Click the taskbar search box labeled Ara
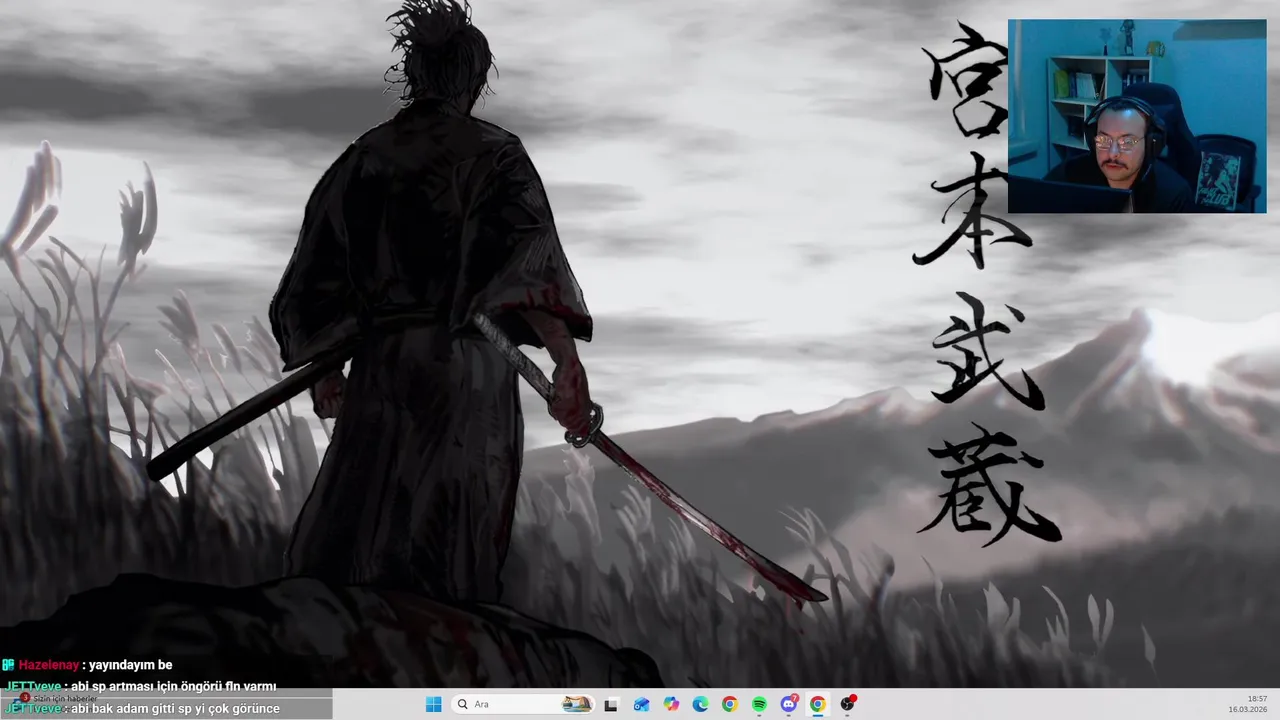The width and height of the screenshot is (1280, 720). click(523, 704)
